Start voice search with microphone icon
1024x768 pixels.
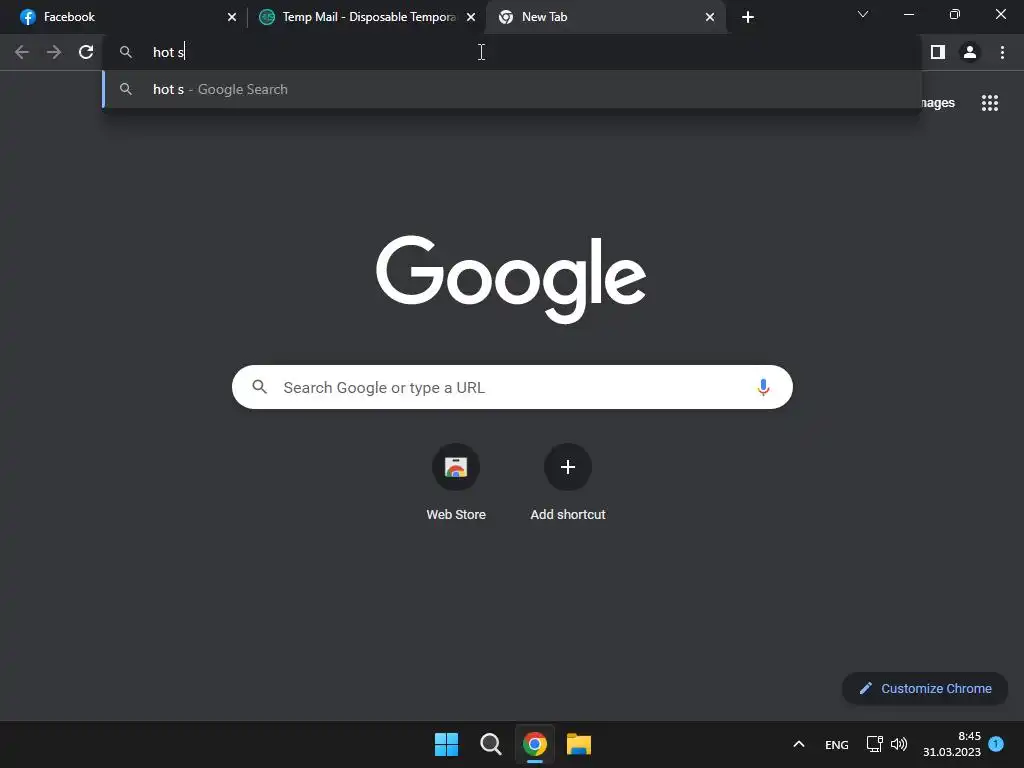763,387
